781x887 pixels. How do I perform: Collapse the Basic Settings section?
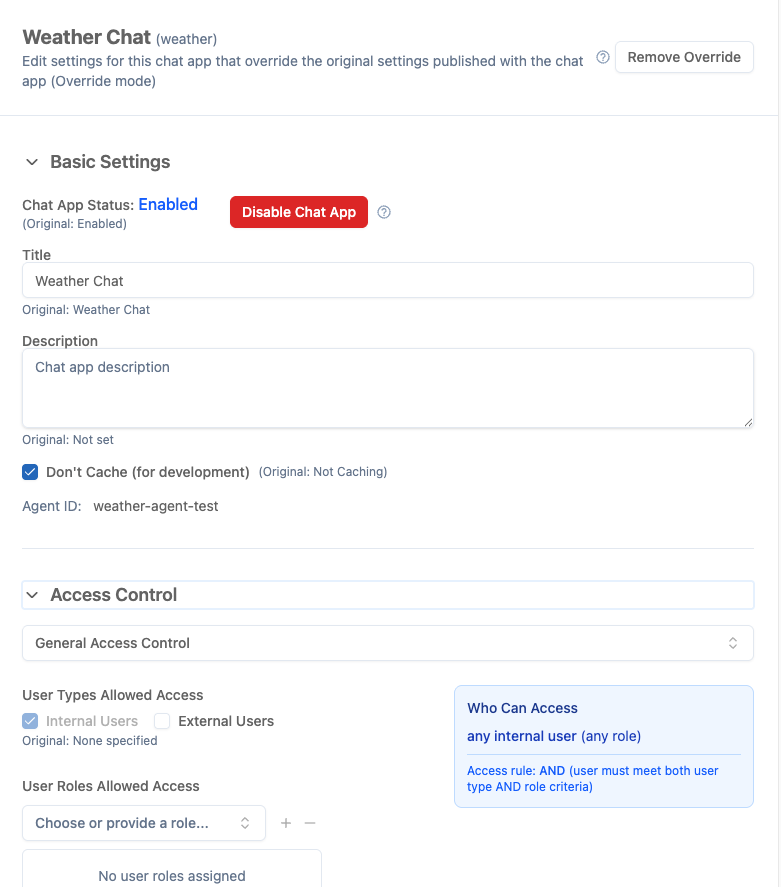[x=31, y=161]
